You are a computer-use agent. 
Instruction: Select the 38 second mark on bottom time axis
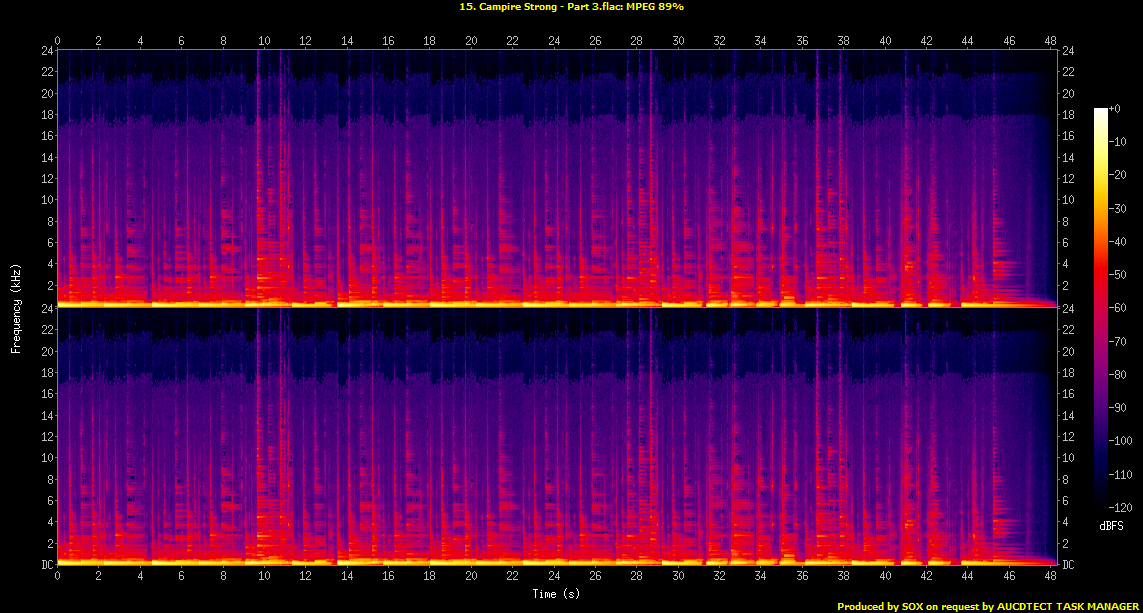(843, 577)
